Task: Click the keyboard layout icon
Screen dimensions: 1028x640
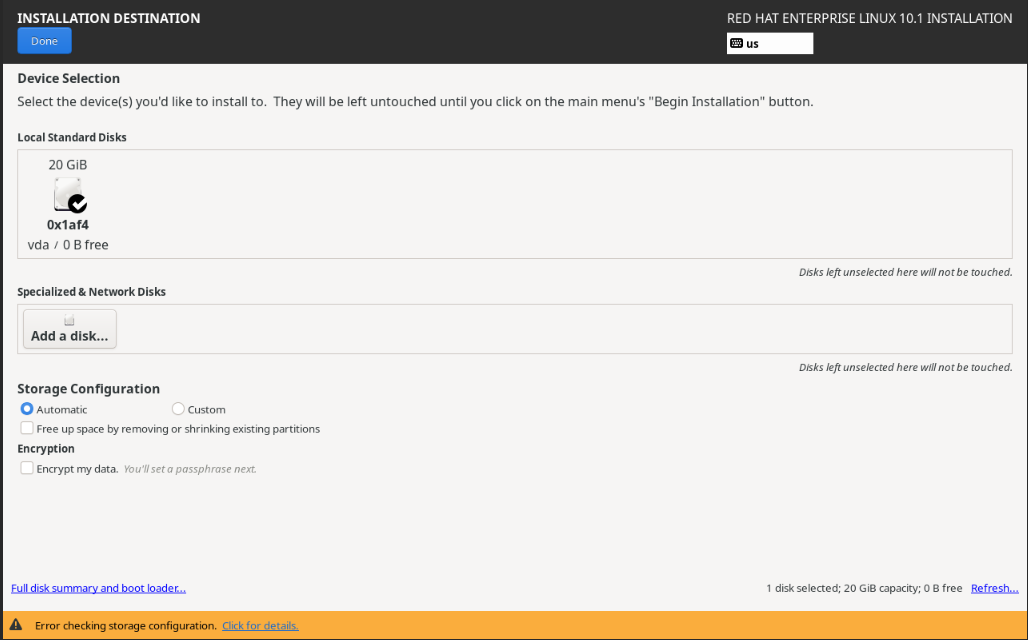Action: (x=737, y=44)
